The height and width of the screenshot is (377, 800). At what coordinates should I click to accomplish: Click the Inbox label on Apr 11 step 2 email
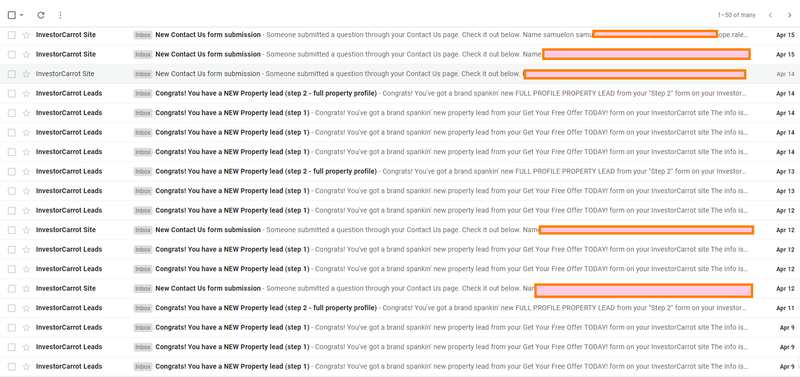pos(143,308)
